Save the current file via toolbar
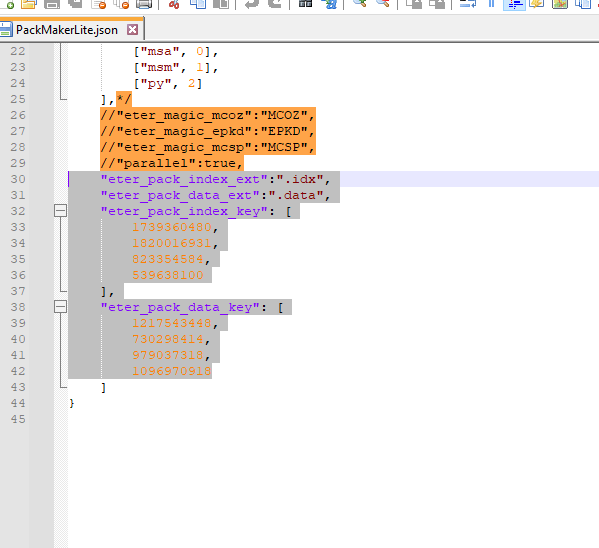The width and height of the screenshot is (599, 548). (52, 4)
